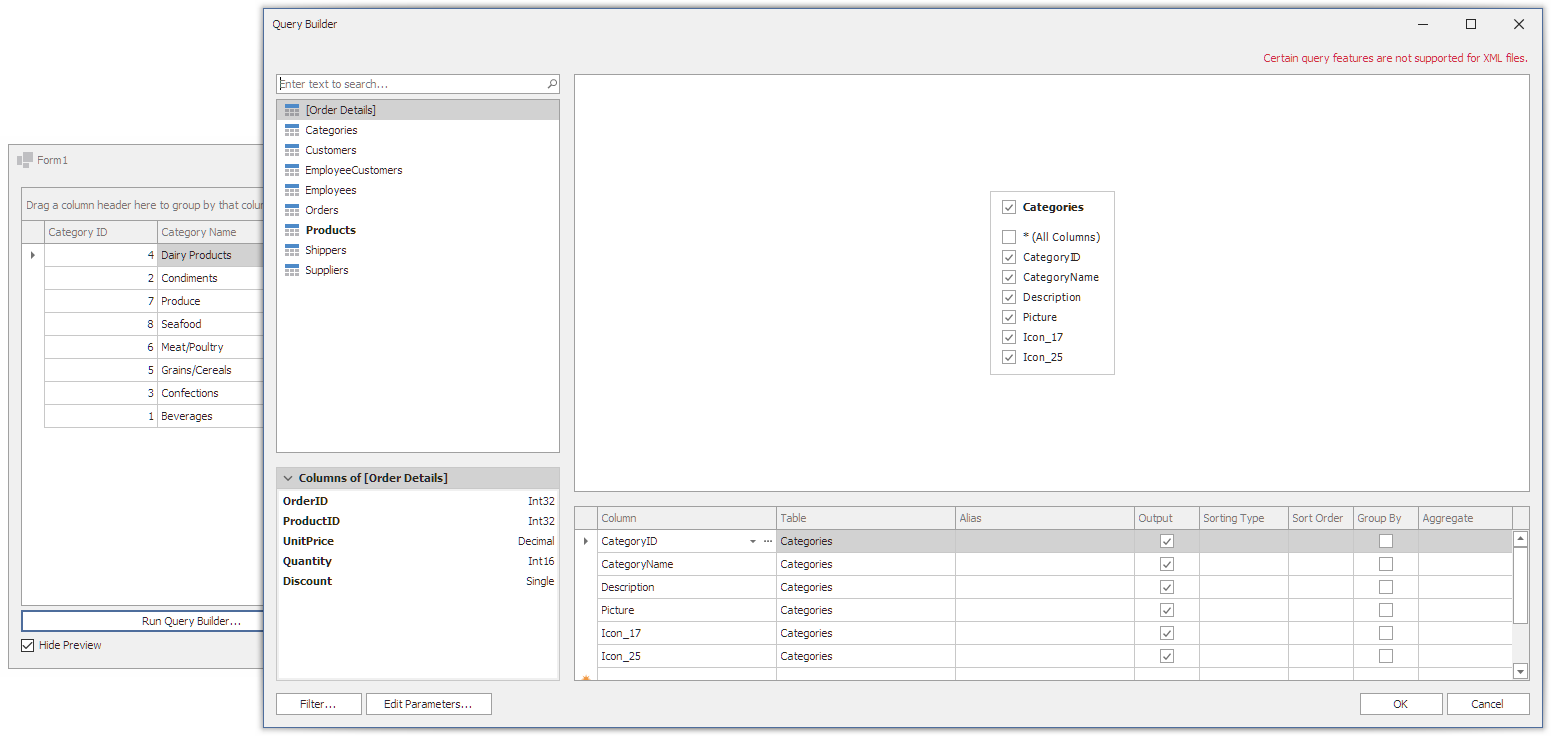This screenshot has width=1551, height=736.
Task: Click the Dairy Products cell in Form1
Action: 211,255
